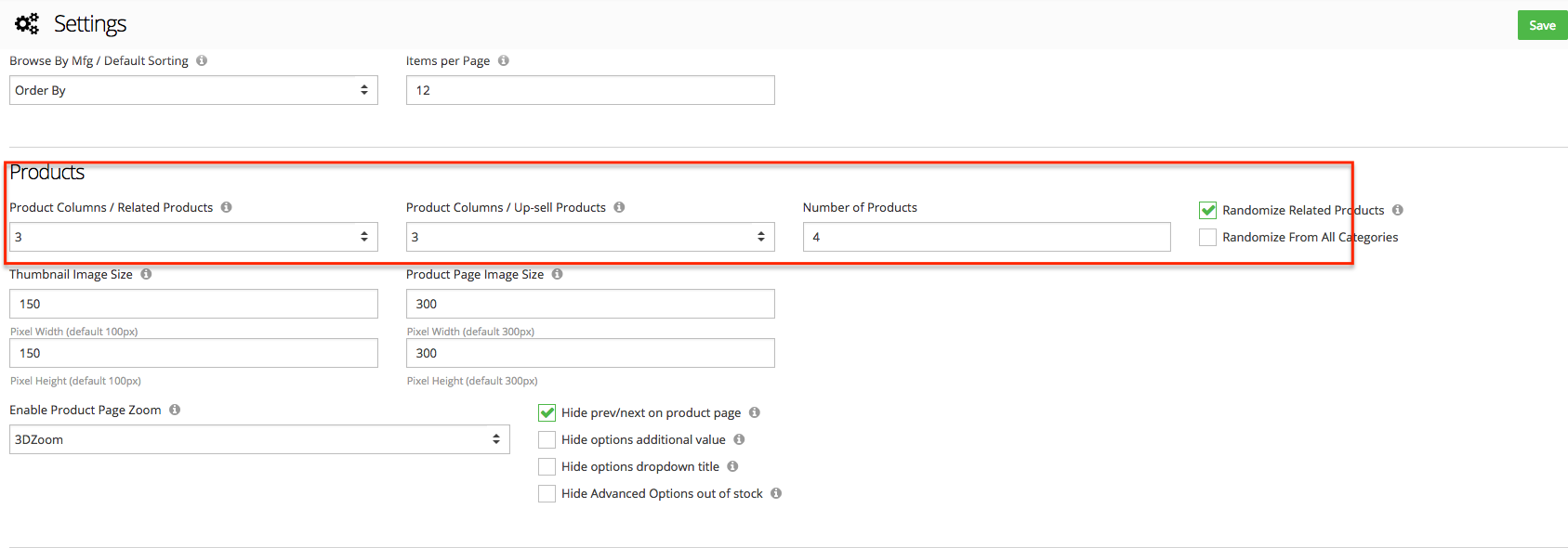Click the Settings gears icon
Screen dimensions: 1568x548
(27, 23)
